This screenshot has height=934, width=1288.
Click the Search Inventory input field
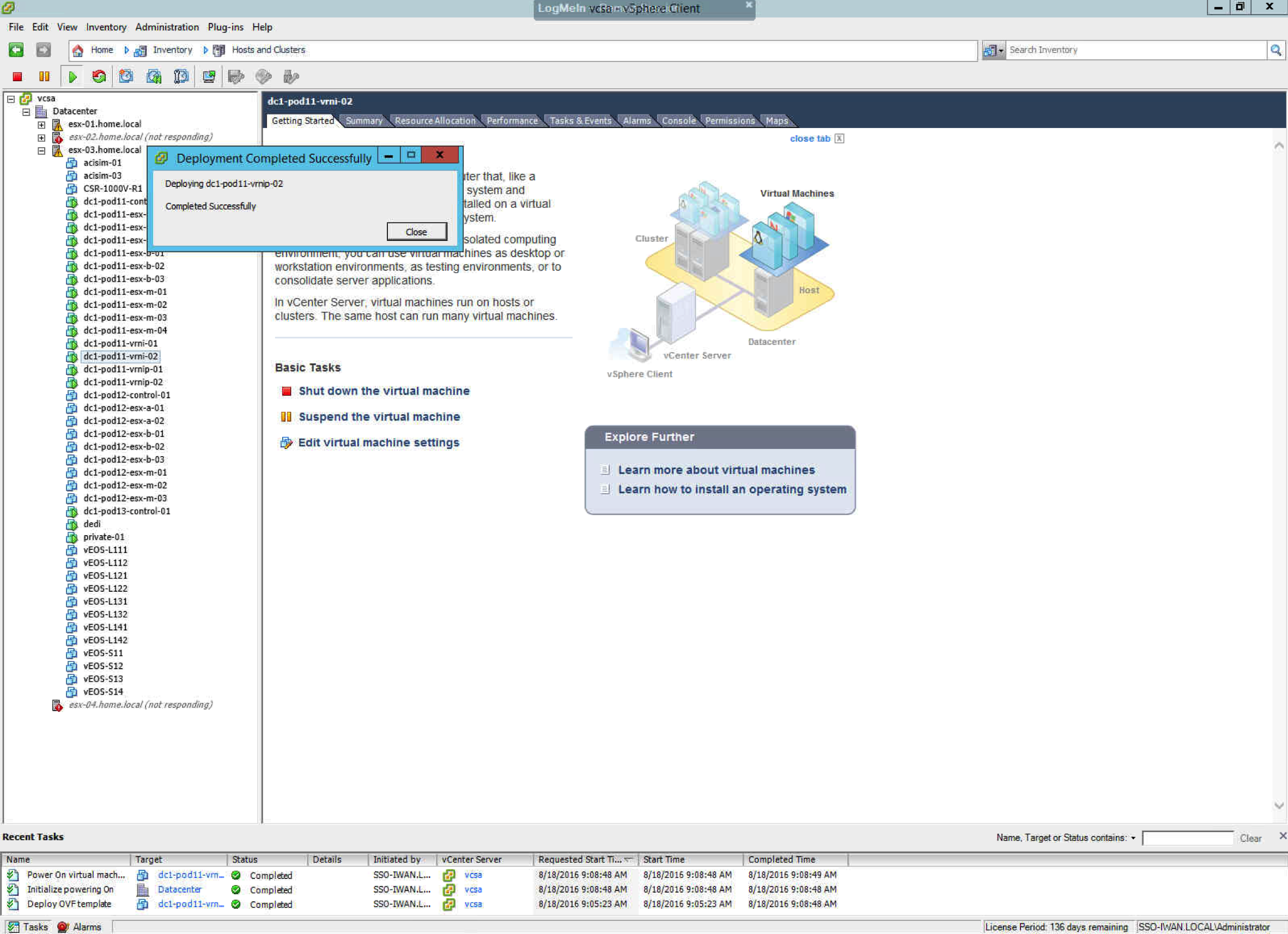[x=1135, y=50]
